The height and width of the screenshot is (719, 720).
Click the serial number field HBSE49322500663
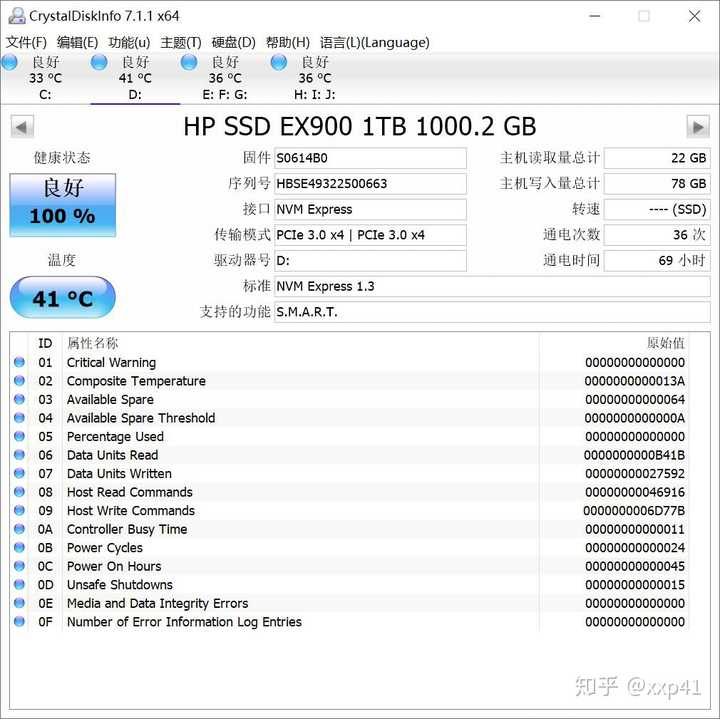pyautogui.click(x=370, y=184)
